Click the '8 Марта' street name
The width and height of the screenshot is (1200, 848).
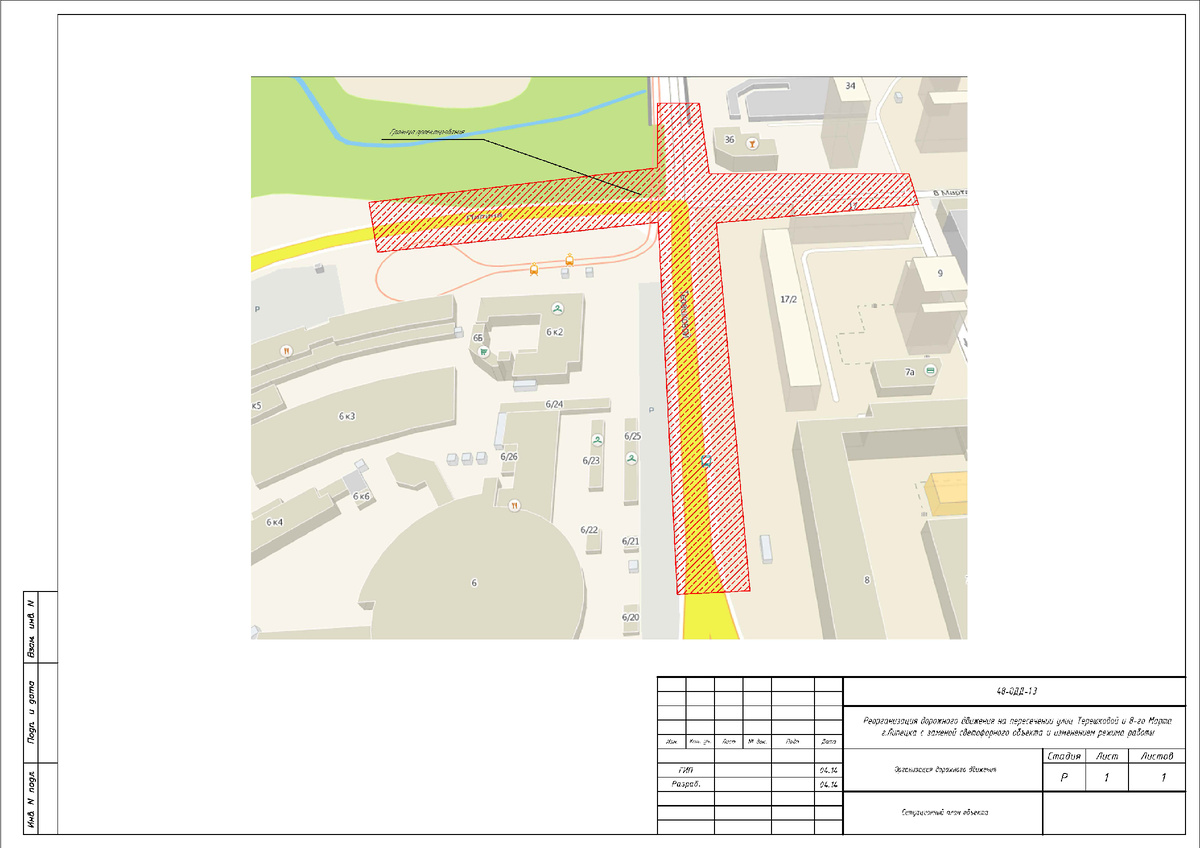[x=949, y=191]
